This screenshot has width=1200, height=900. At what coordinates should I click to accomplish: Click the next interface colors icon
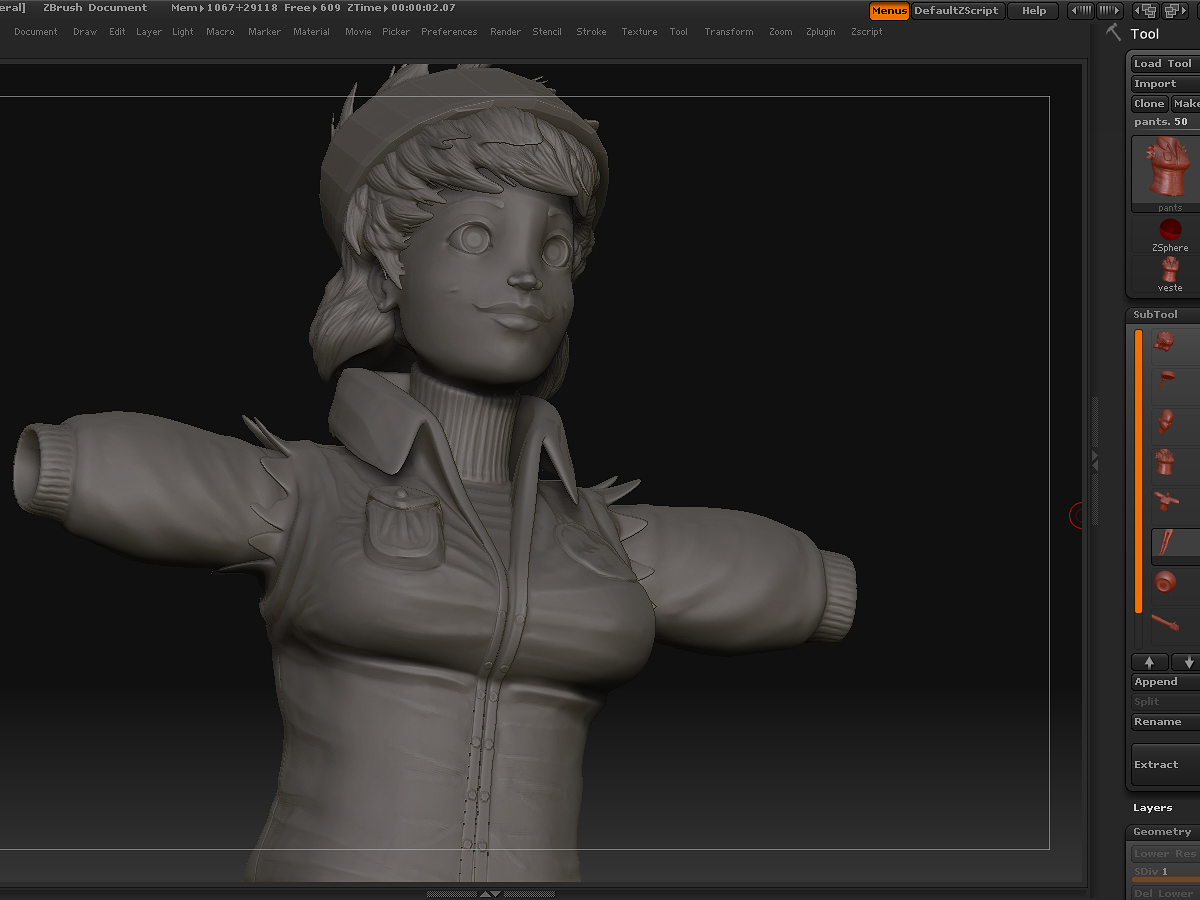(x=1174, y=11)
